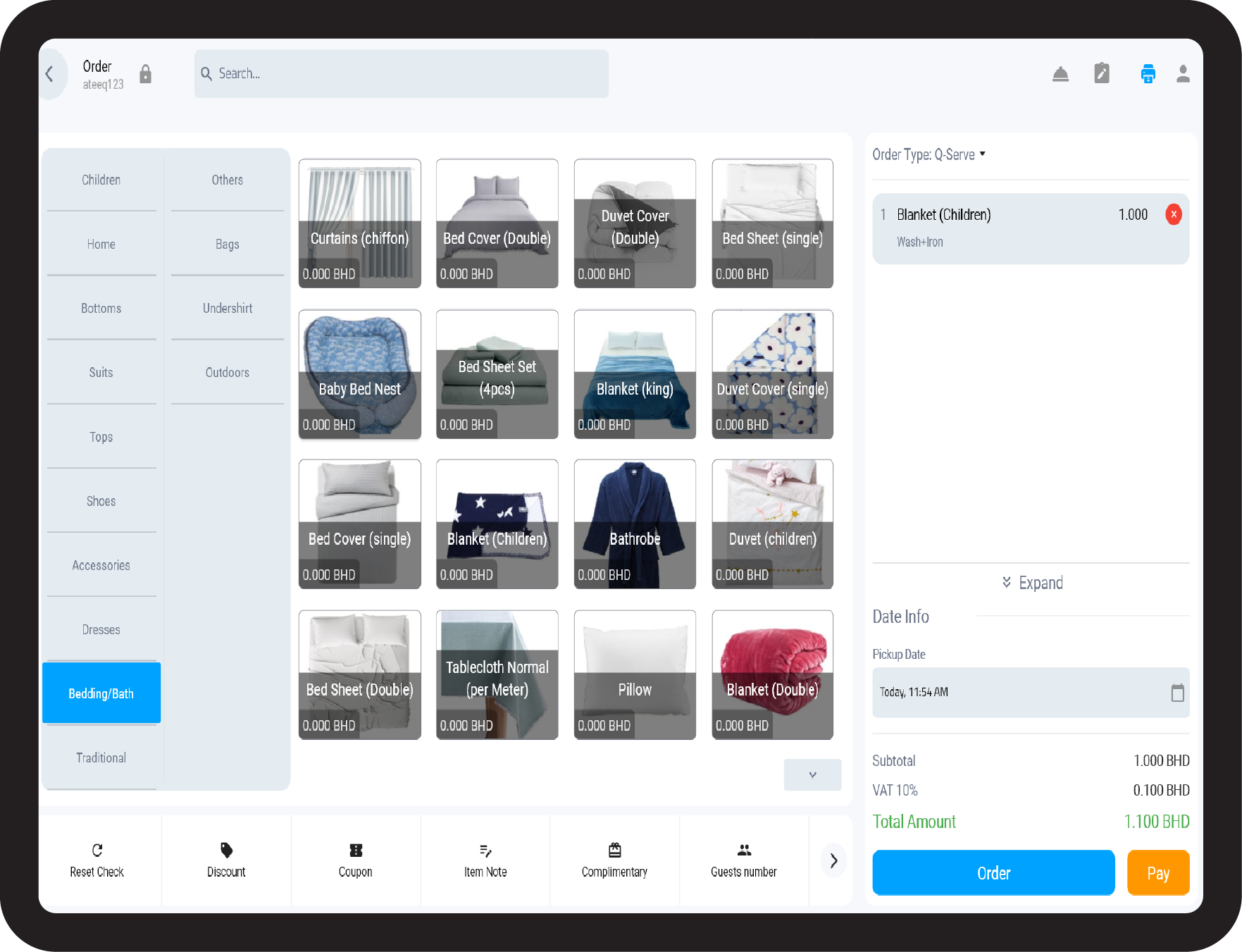Select the Bottoms category
This screenshot has height=952, width=1242.
click(101, 308)
